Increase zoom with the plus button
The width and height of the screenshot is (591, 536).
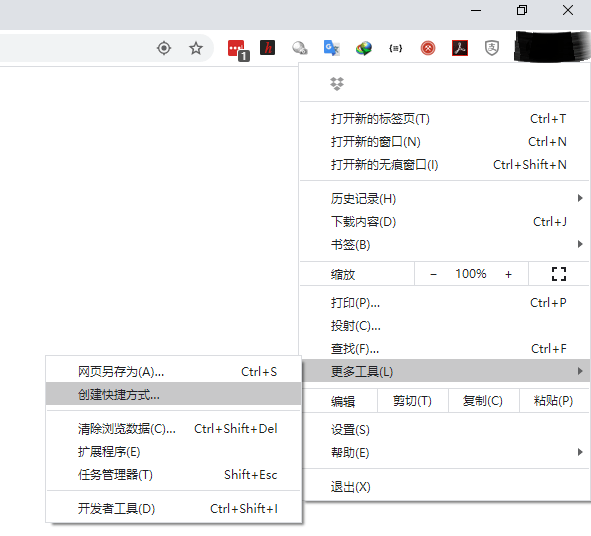pyautogui.click(x=508, y=274)
